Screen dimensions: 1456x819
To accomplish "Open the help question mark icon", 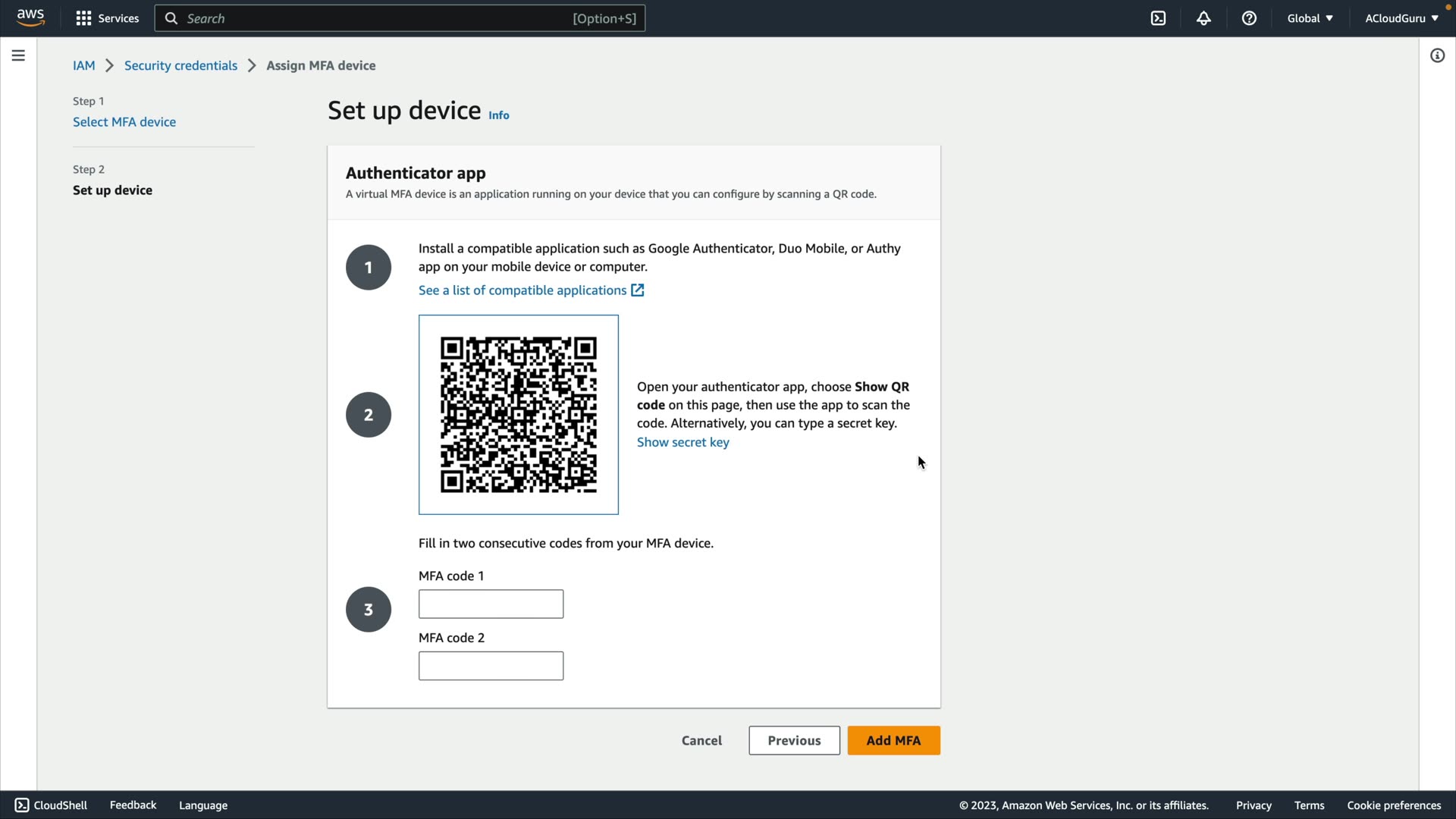I will 1249,18.
